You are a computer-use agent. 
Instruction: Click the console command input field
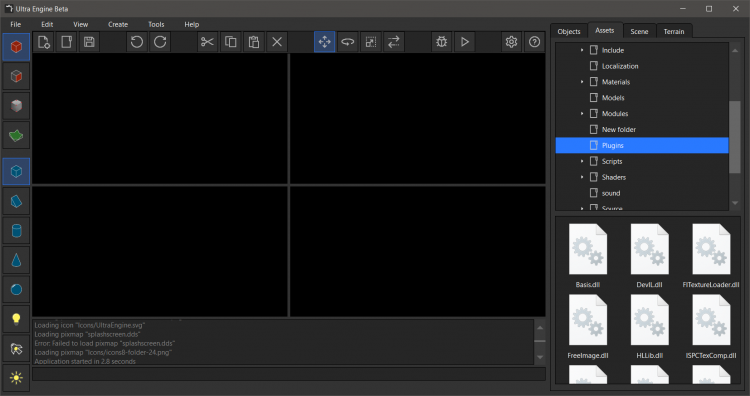(289, 374)
